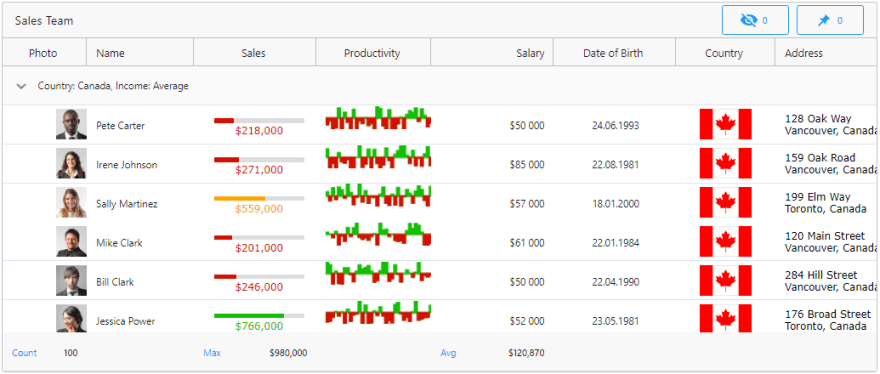
Task: Click Mike Clark's productivity sparkline
Action: 378,235
